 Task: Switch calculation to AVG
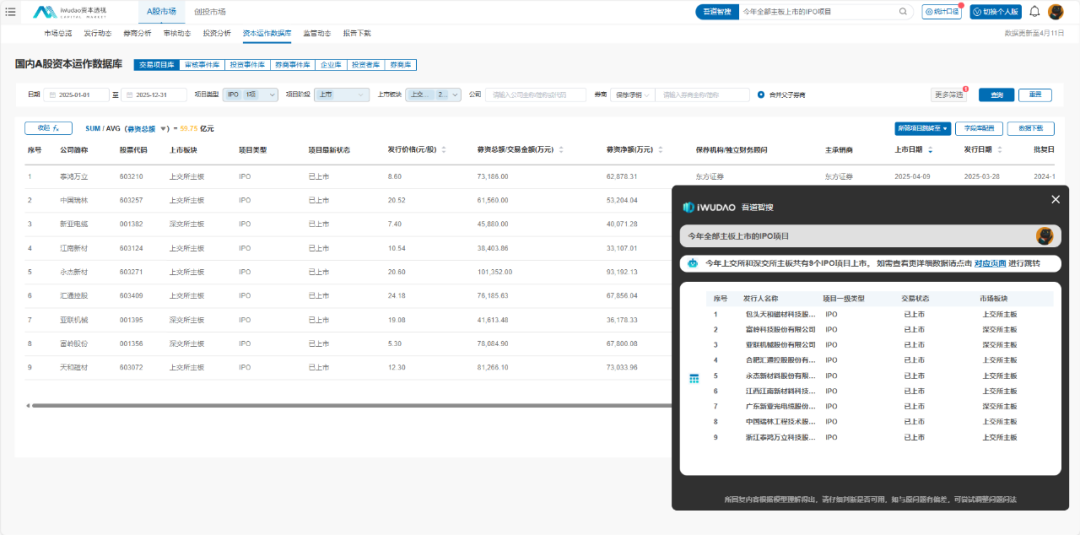pos(112,129)
